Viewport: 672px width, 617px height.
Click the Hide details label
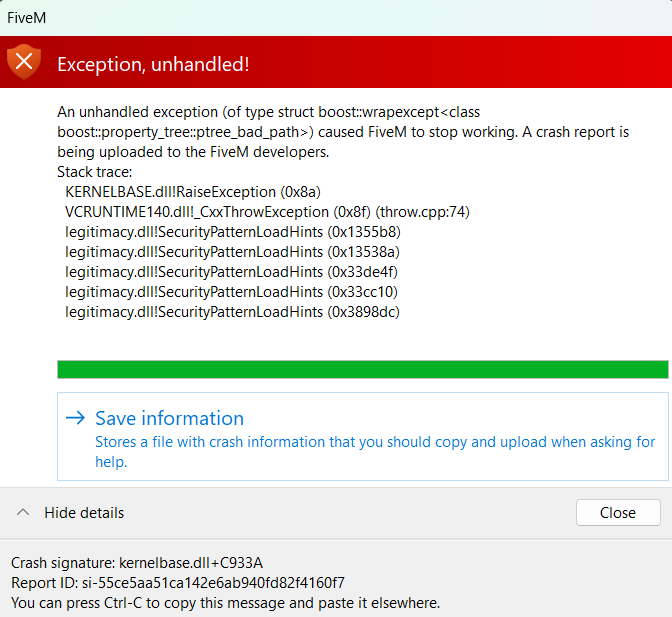pos(84,512)
